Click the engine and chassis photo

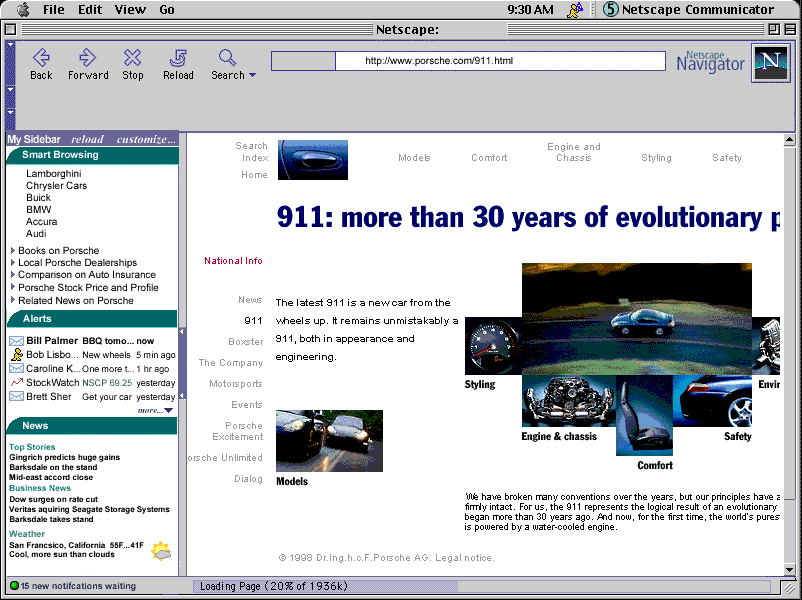pyautogui.click(x=569, y=401)
